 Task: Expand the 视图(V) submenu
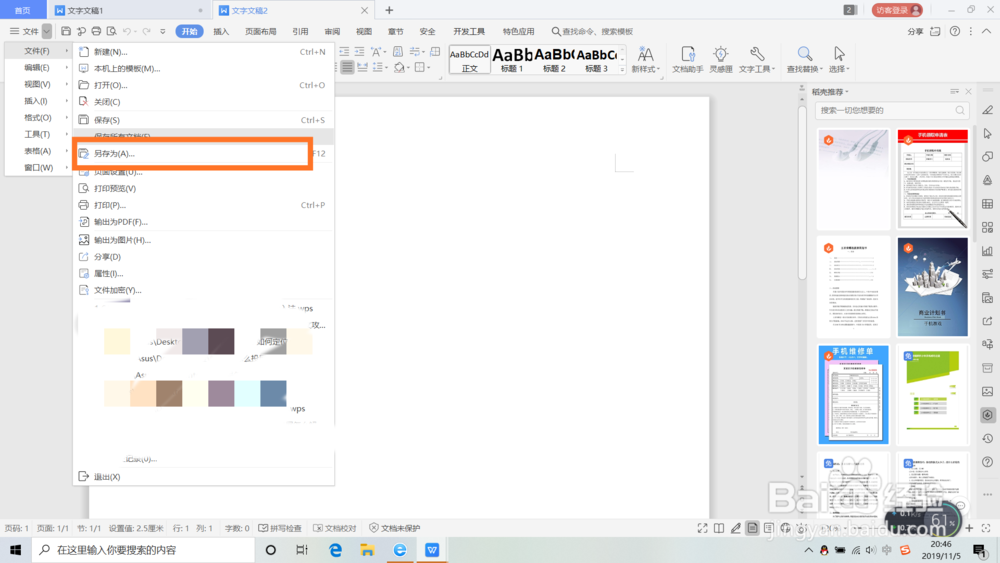[38, 84]
